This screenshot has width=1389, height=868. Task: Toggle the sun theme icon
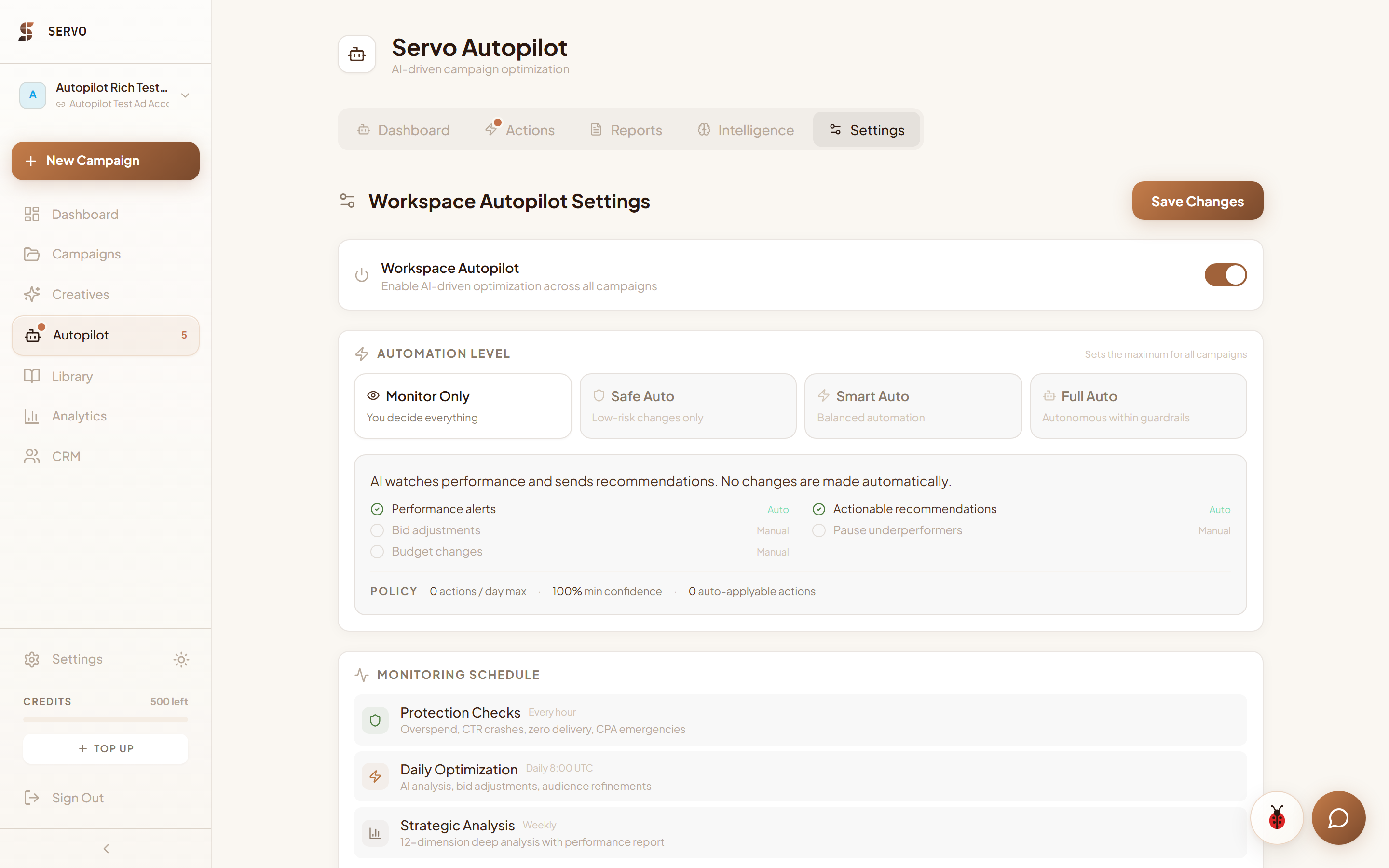click(x=181, y=659)
